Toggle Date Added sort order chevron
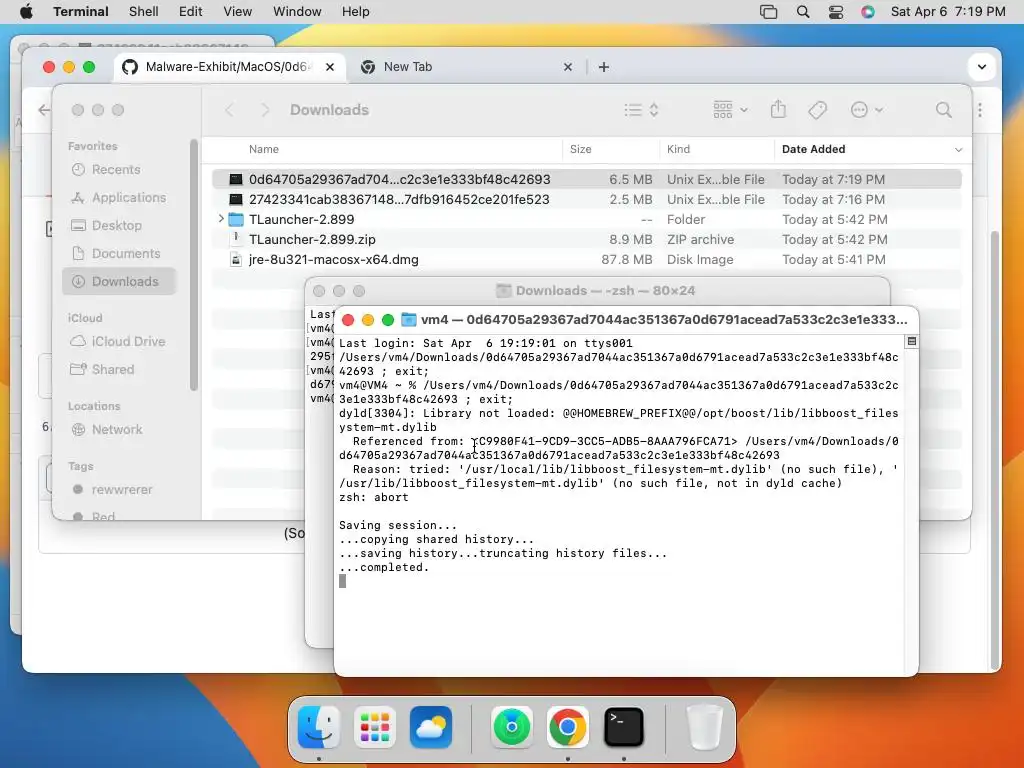Screen dimensions: 1024x768 958,150
